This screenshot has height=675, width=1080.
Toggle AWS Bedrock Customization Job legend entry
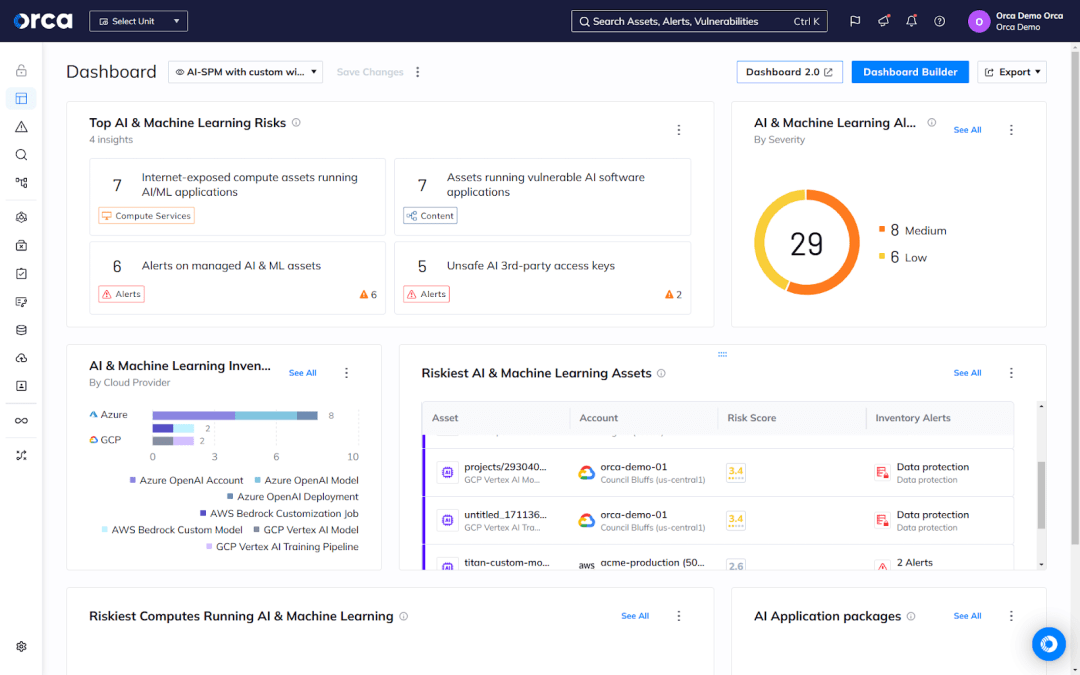(279, 513)
